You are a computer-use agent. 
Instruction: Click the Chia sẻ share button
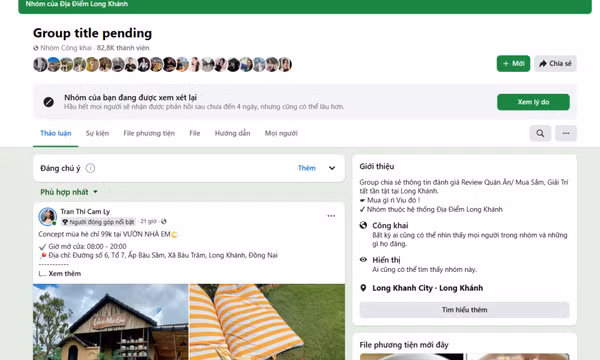pyautogui.click(x=555, y=64)
